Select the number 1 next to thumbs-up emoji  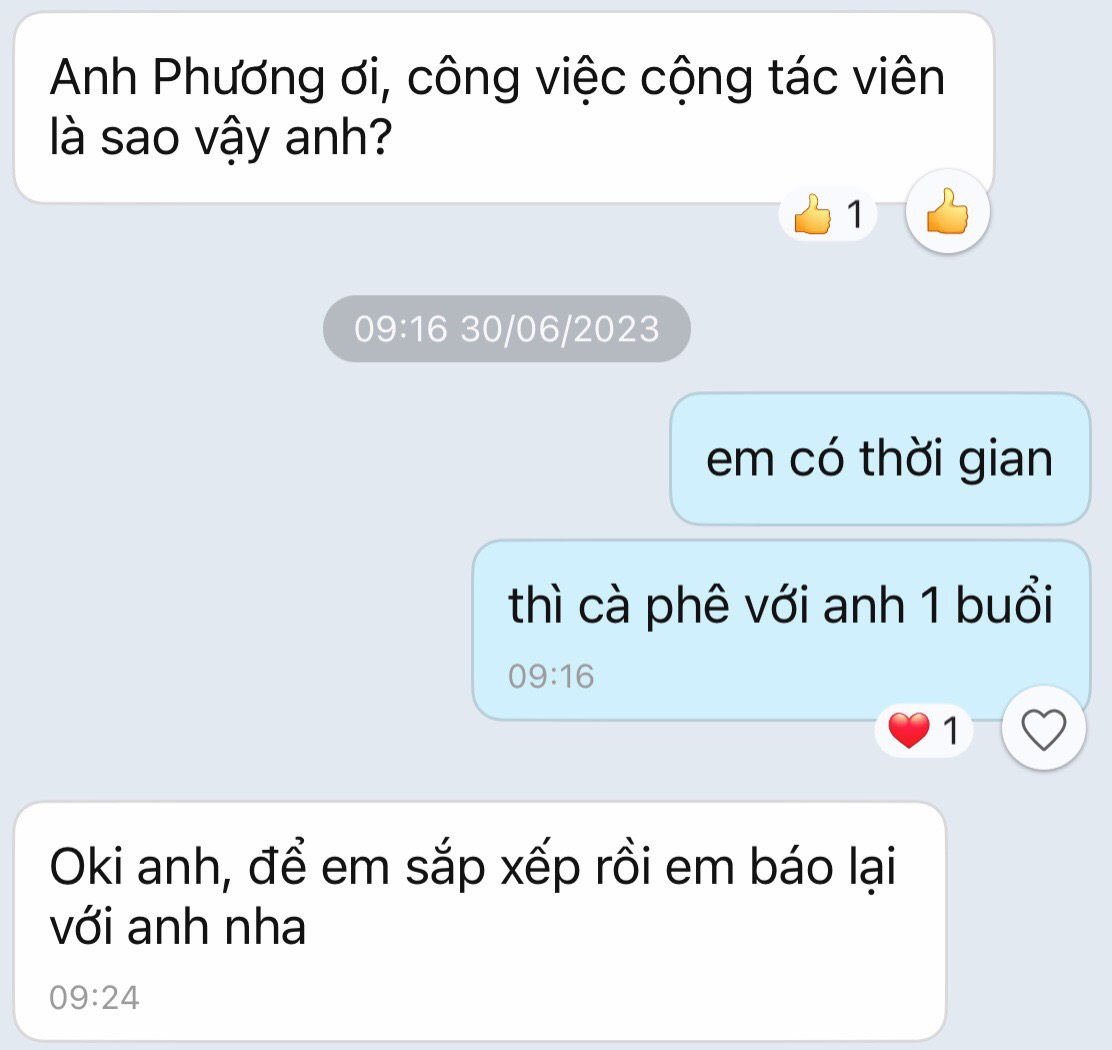coord(855,214)
